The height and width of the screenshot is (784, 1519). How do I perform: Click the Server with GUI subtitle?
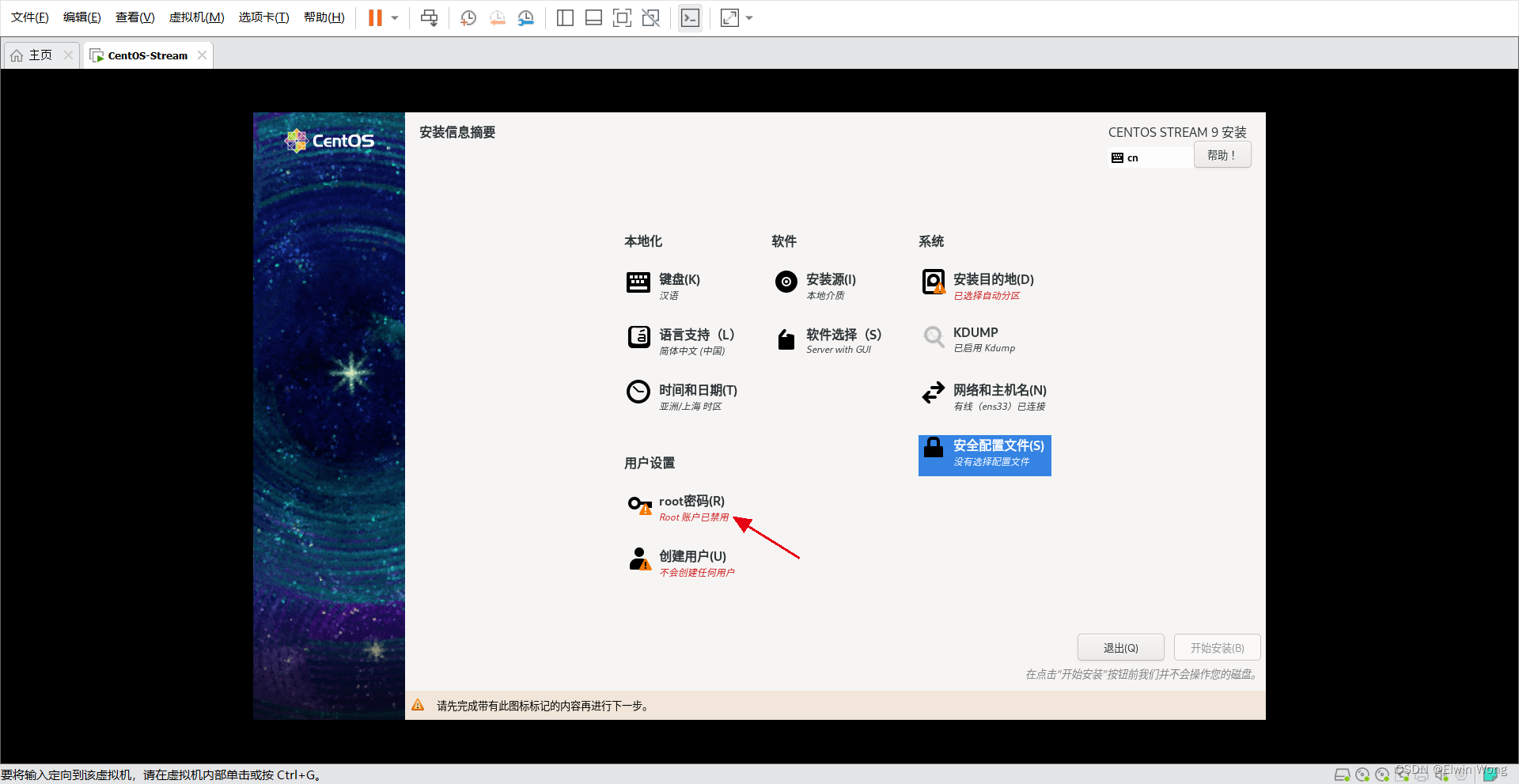click(x=839, y=350)
